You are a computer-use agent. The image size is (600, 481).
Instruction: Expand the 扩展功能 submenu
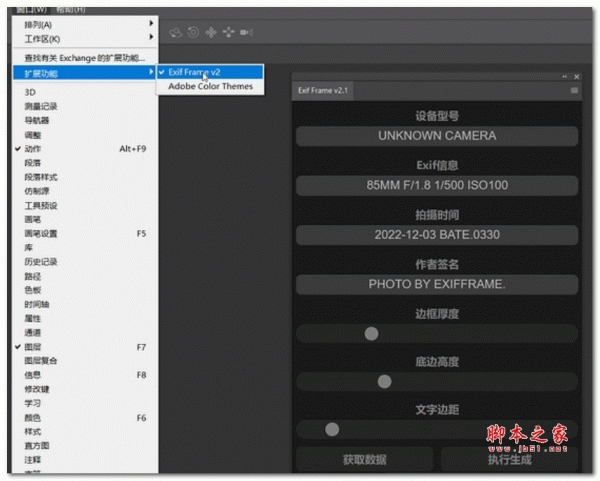(85, 73)
